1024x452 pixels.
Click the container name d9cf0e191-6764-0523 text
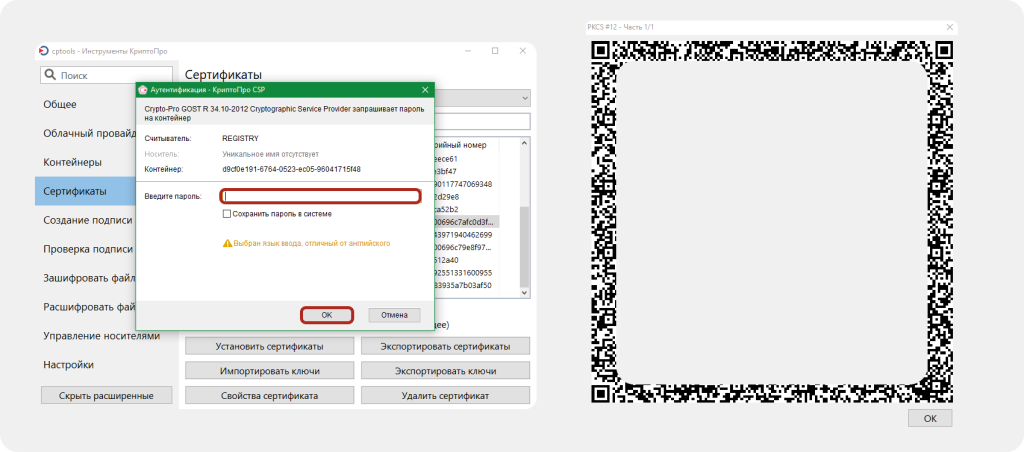pos(291,169)
